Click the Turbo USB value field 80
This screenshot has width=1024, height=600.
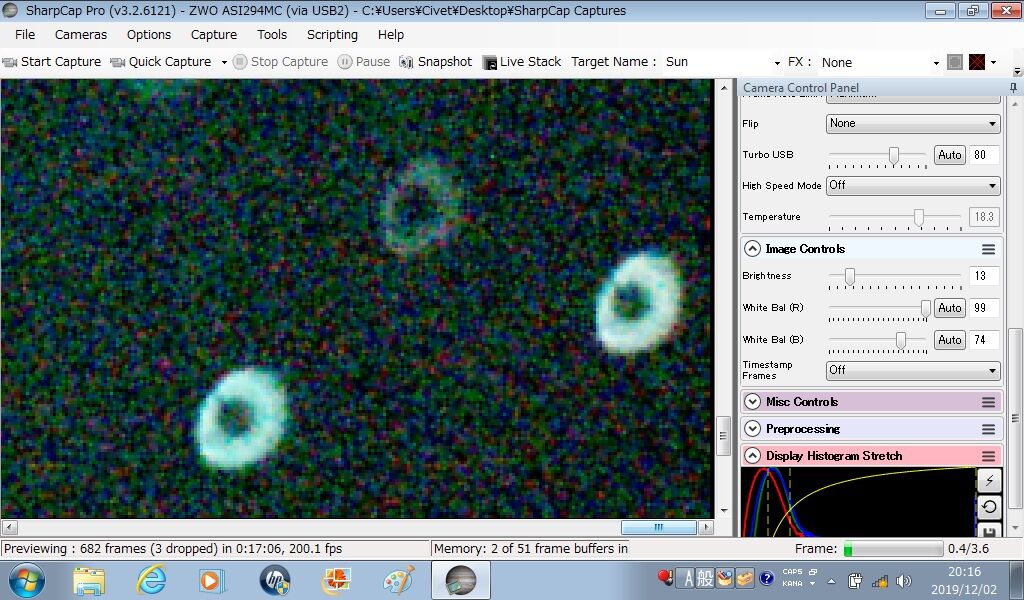coord(984,155)
